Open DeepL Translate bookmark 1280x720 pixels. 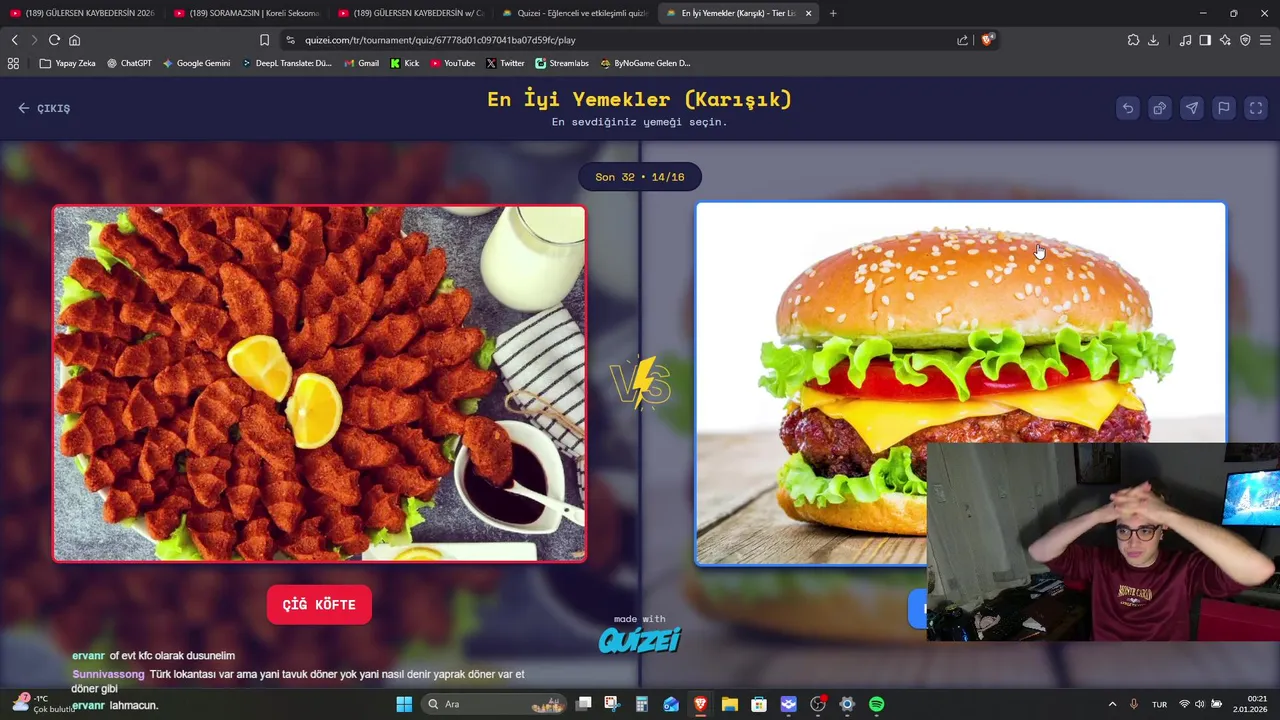click(x=286, y=63)
